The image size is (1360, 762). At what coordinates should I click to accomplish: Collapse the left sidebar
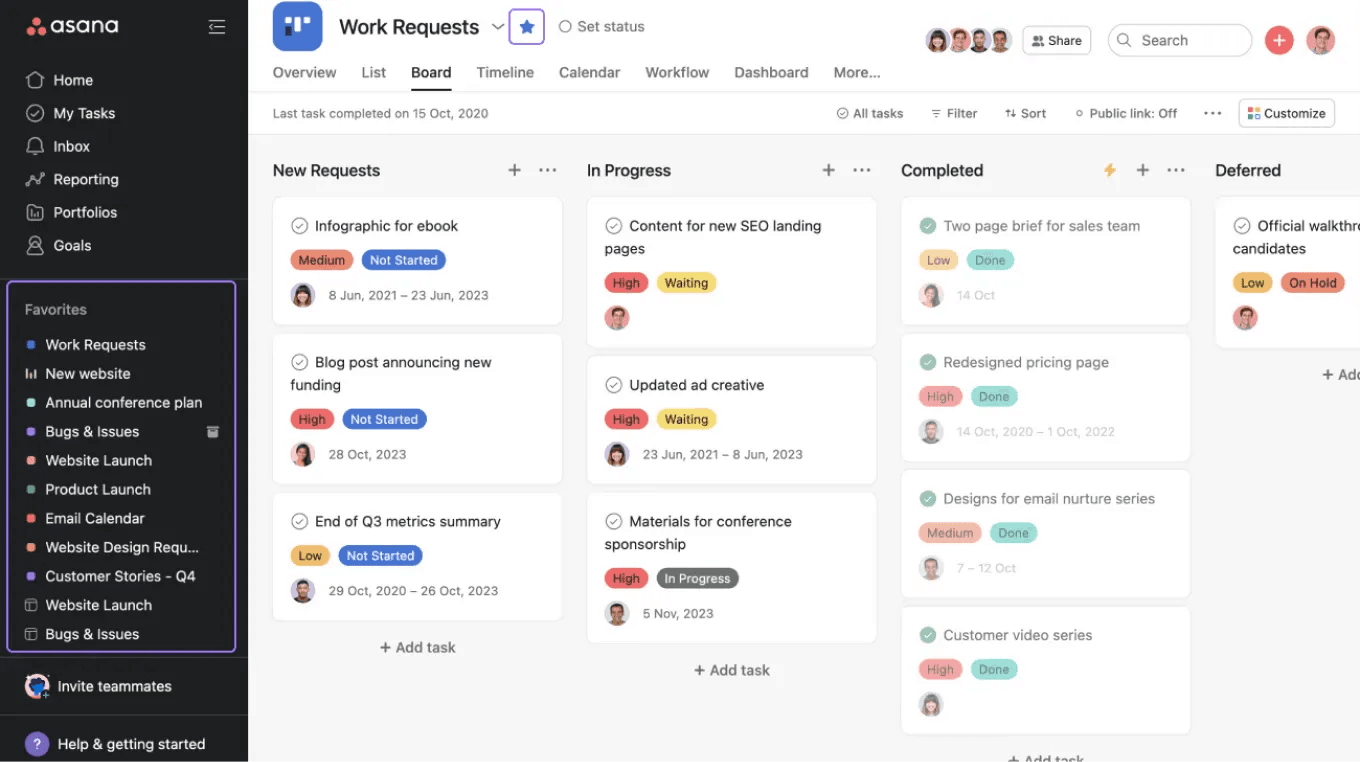coord(217,27)
